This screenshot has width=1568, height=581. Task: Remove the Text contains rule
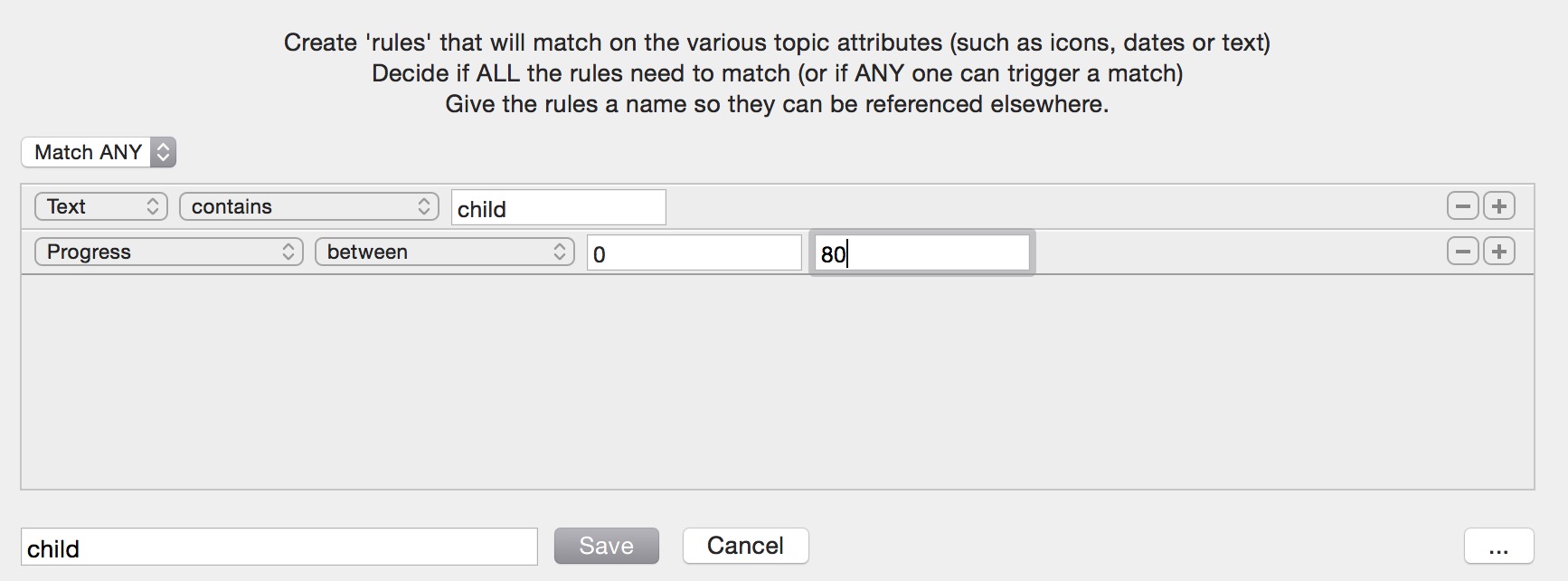[1462, 205]
